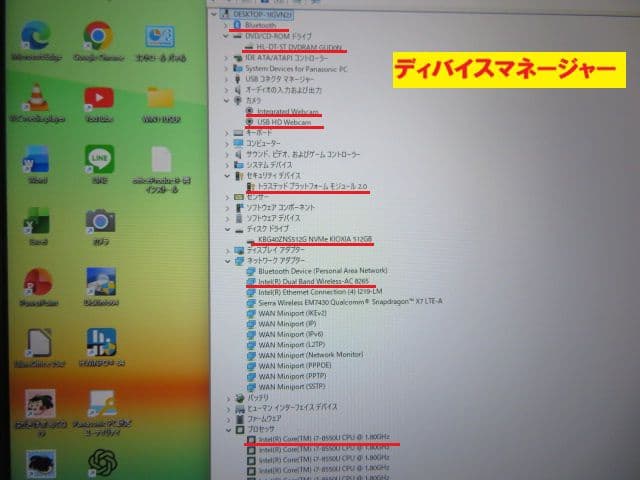Select USB コネクタ マネージャー category

click(x=280, y=79)
